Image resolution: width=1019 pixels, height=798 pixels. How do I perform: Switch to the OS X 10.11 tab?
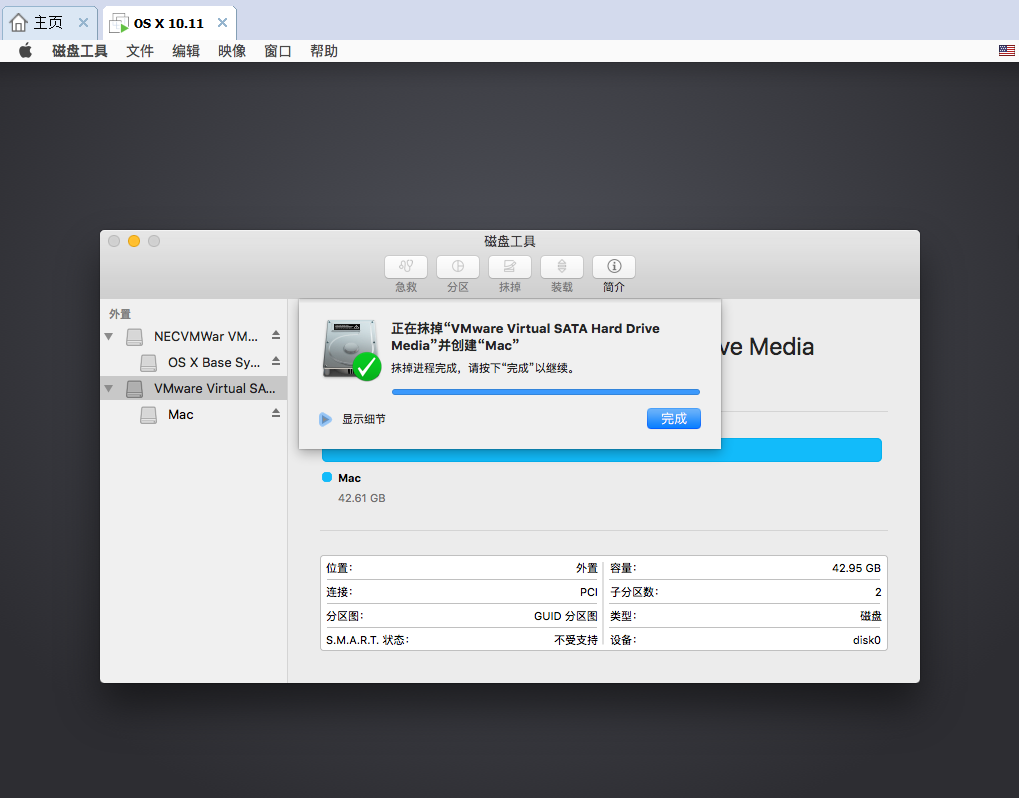click(x=169, y=23)
